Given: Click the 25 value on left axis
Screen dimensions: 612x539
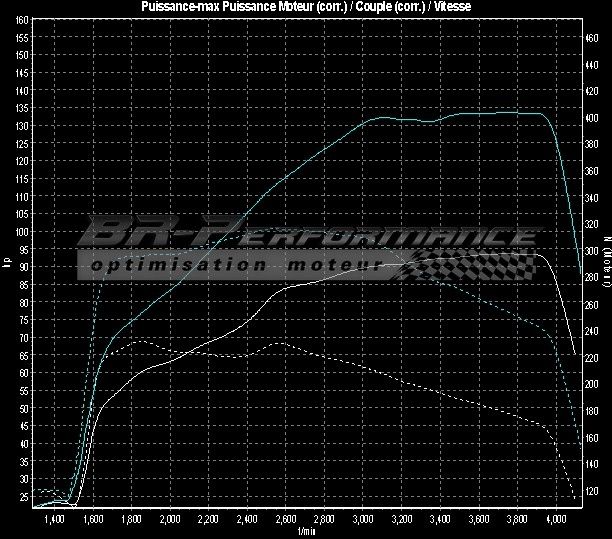Looking at the screenshot, I should point(23,496).
